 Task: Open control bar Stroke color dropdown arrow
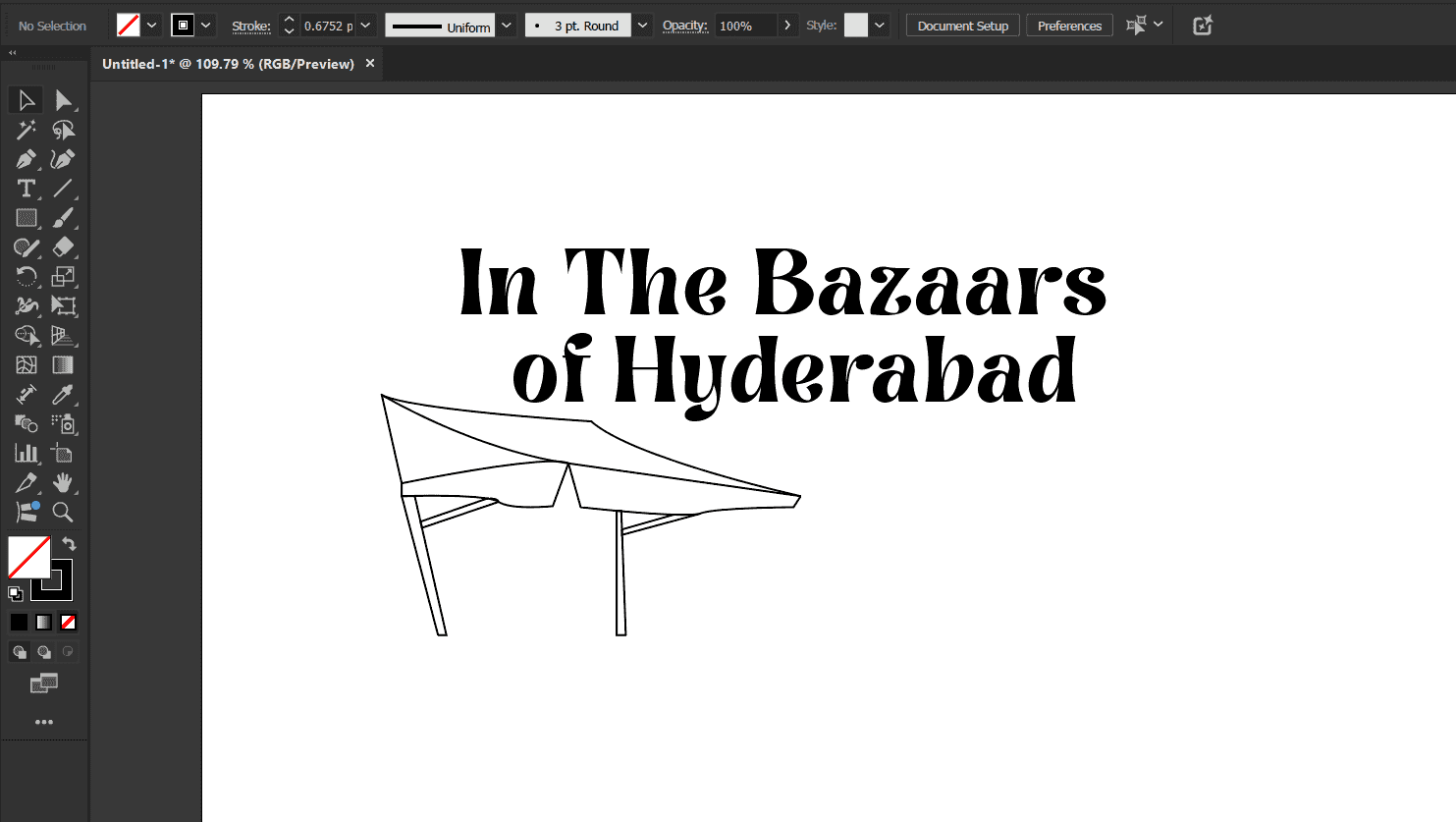coord(206,26)
